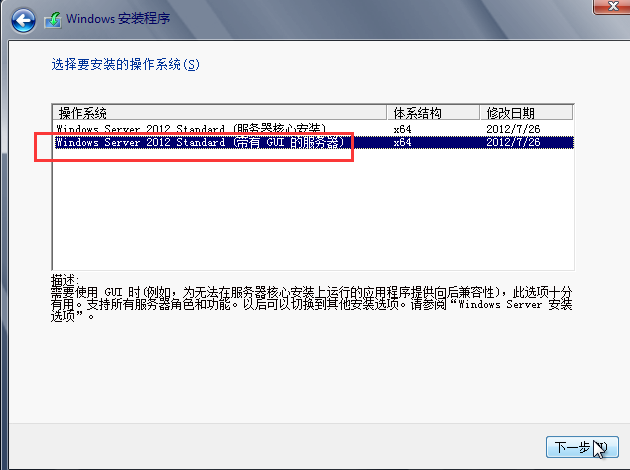The width and height of the screenshot is (630, 470).
Task: Click the 操作系统 column header
Action: (220, 113)
